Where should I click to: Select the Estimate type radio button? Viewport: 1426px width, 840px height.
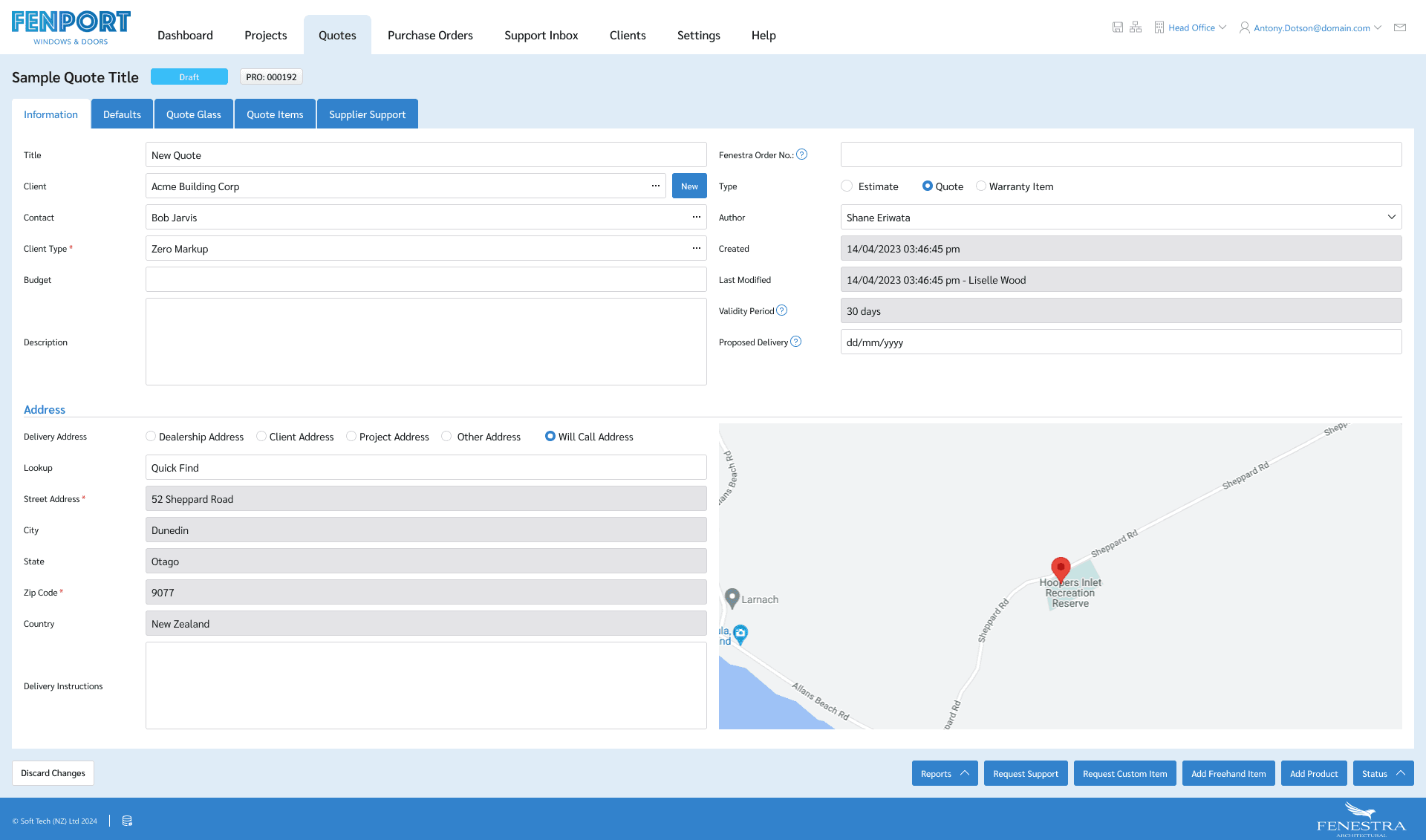[x=847, y=186]
